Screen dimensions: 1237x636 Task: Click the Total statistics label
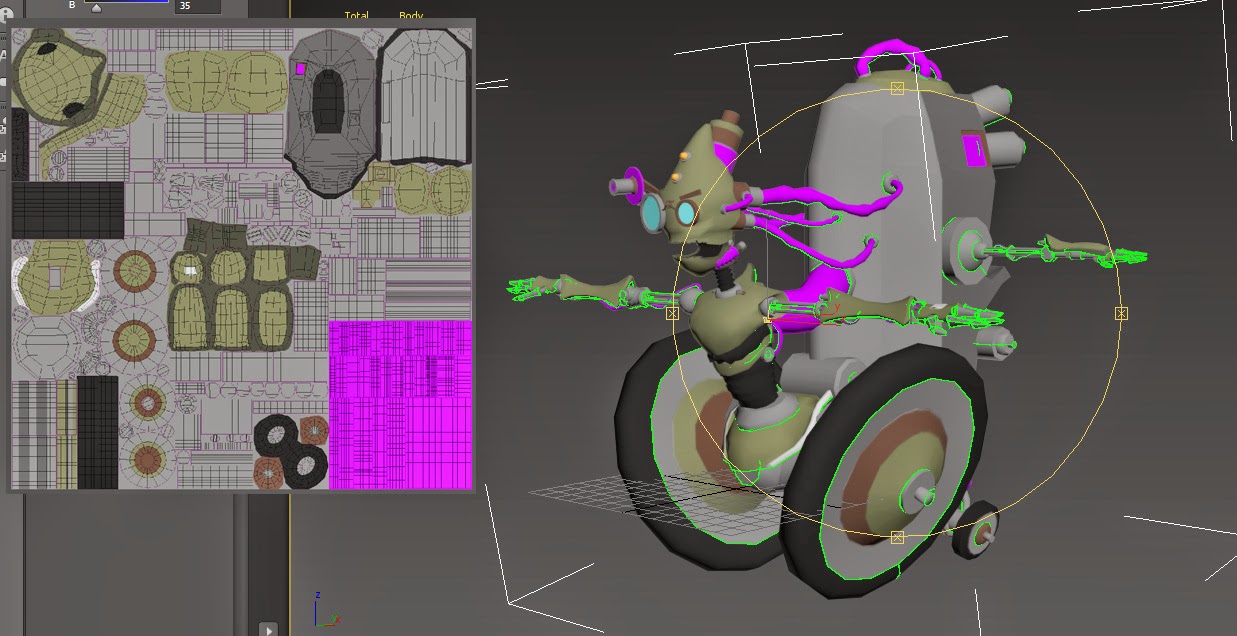[357, 15]
